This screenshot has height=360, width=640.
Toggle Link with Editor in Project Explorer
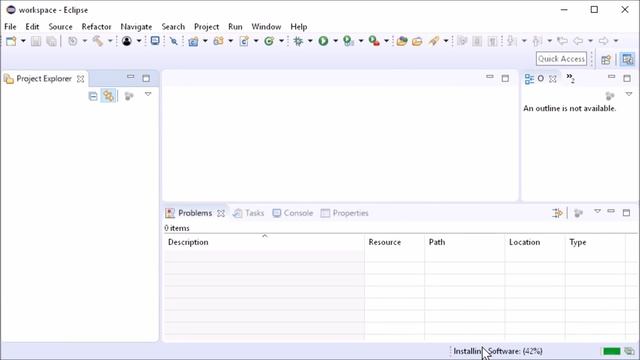point(108,96)
